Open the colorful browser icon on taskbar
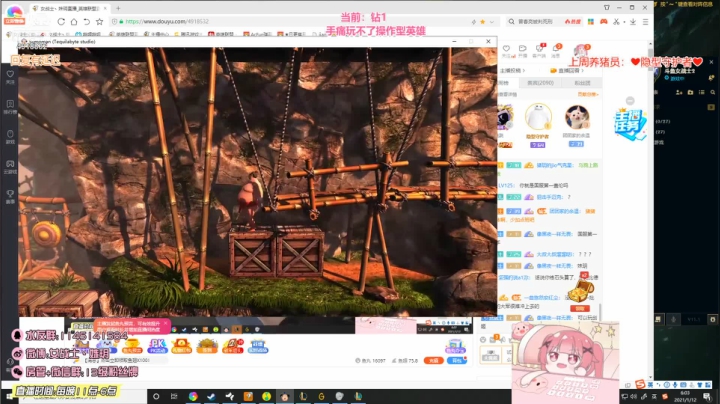The width and height of the screenshot is (720, 404). (193, 396)
